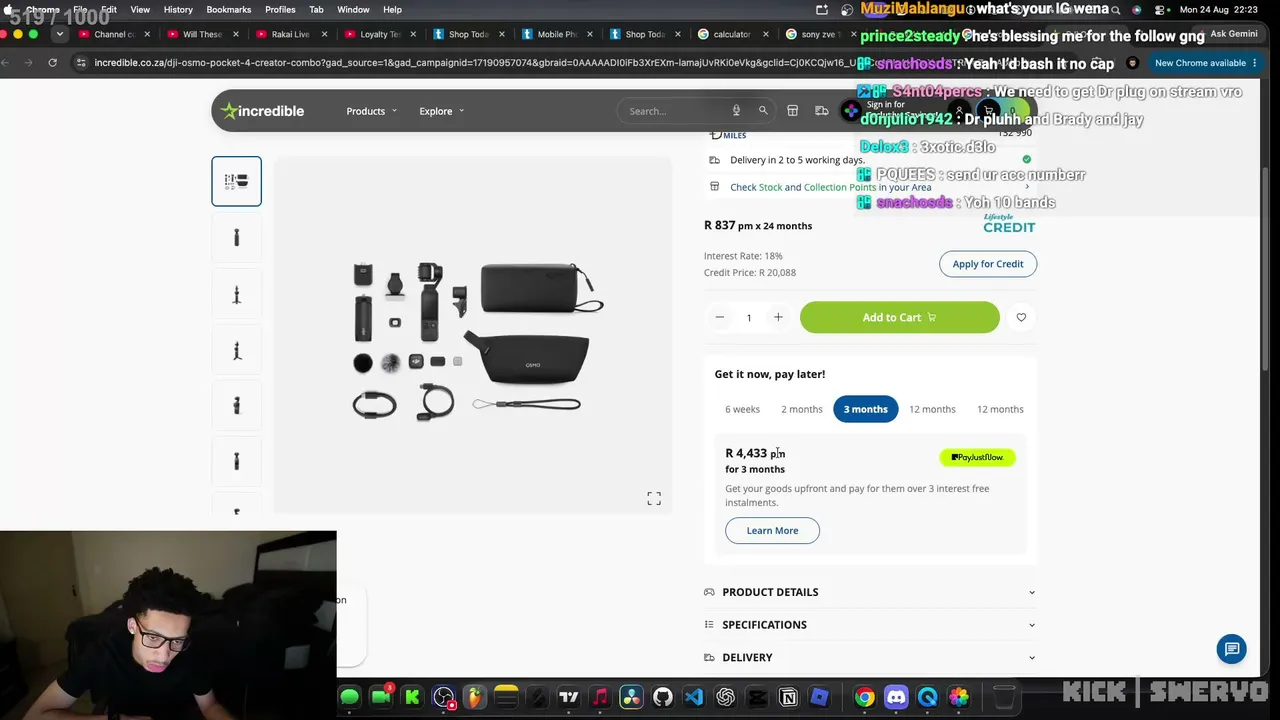
Task: Launch DaVinci Resolve from the dock
Action: coord(631,697)
